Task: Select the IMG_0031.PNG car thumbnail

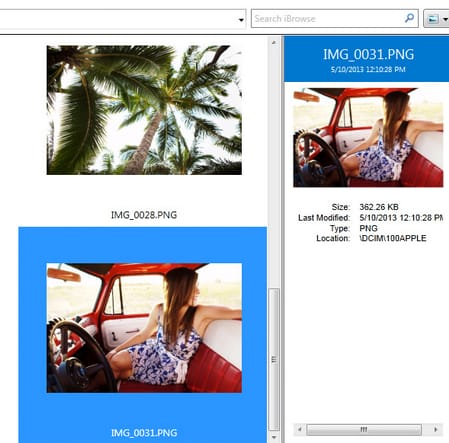Action: pyautogui.click(x=144, y=328)
